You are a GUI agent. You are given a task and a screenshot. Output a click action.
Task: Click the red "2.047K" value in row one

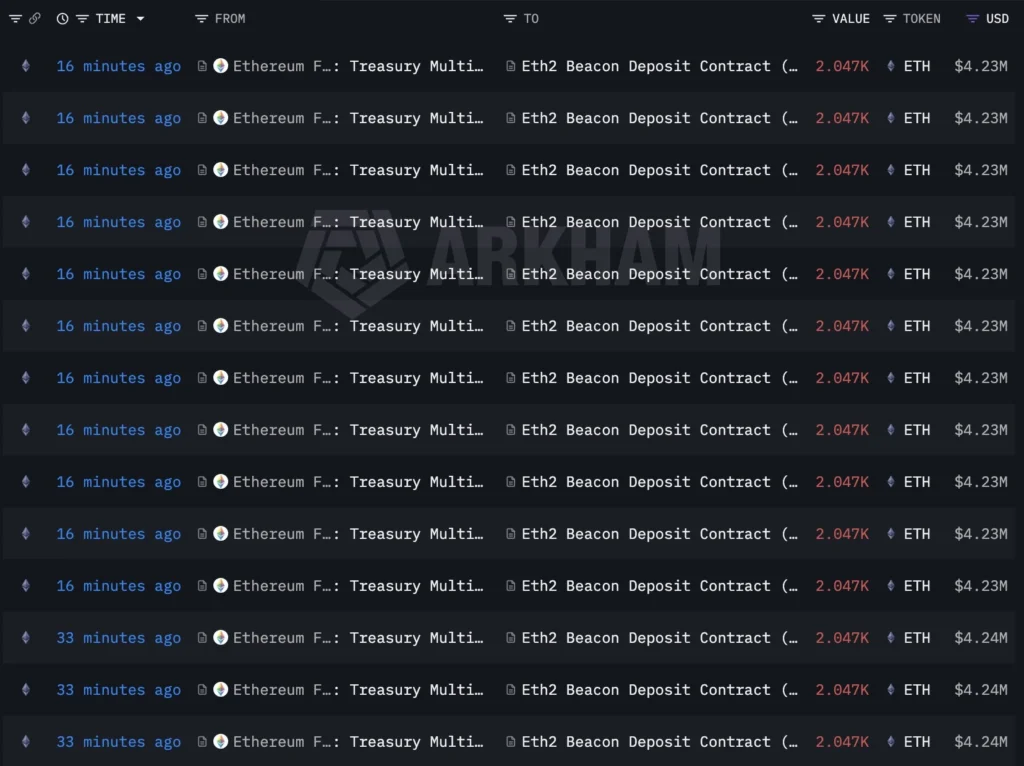coord(841,66)
